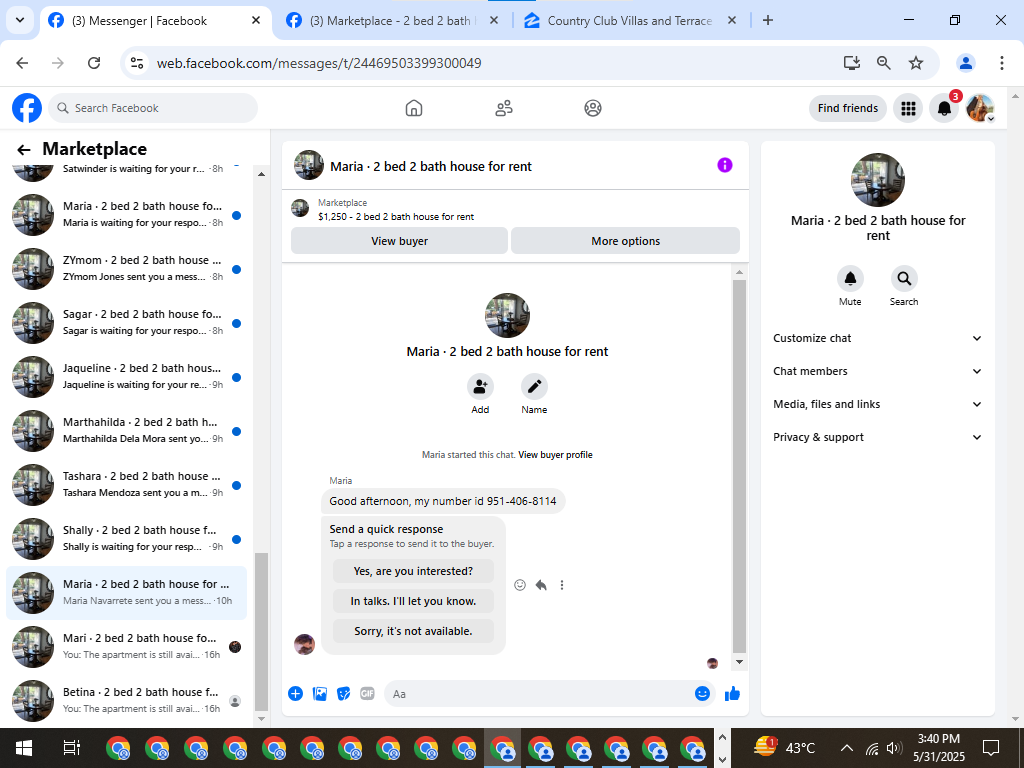Open the emoji picker in message field
The width and height of the screenshot is (1024, 768).
(x=702, y=694)
